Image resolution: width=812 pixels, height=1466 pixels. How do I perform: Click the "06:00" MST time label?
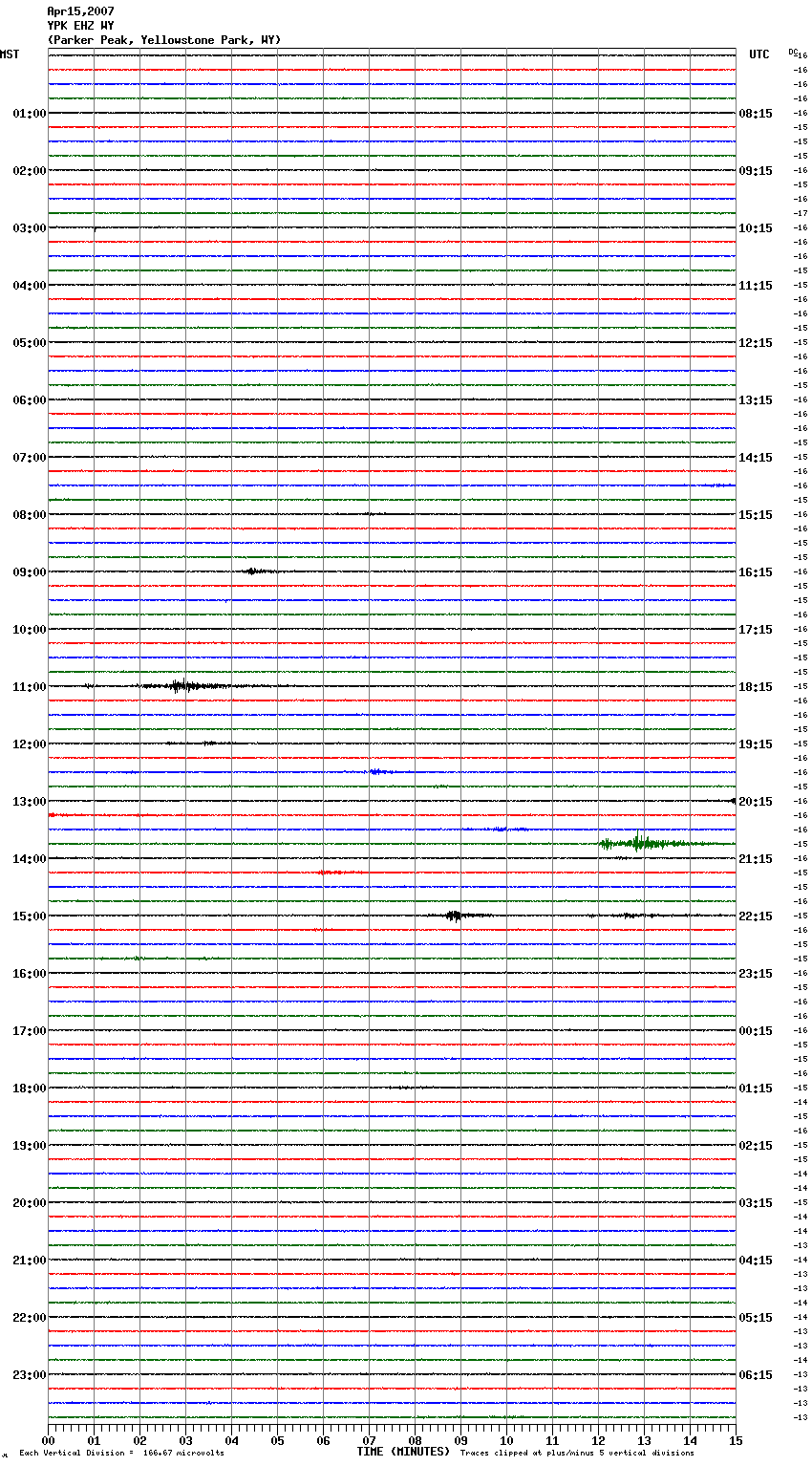(x=30, y=400)
